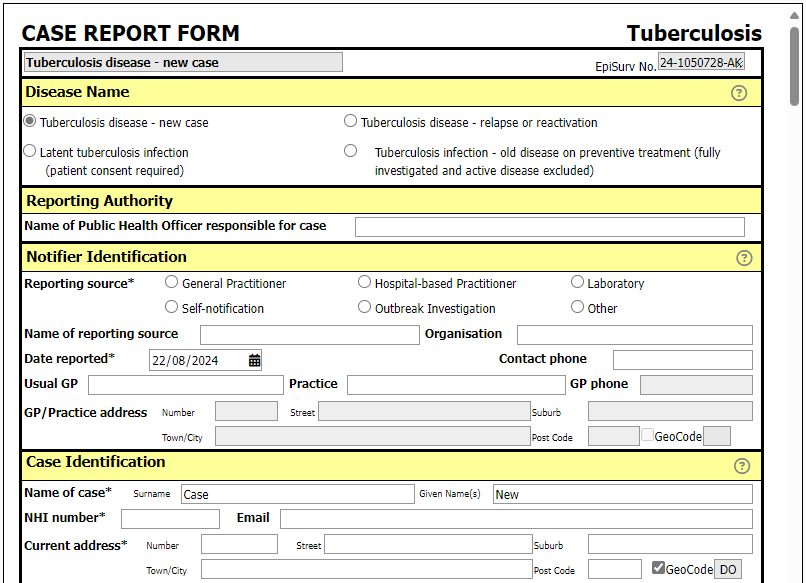Choose Hospital-based Practitioner as reporting source
Viewport: 806px width, 583px height.
[364, 282]
